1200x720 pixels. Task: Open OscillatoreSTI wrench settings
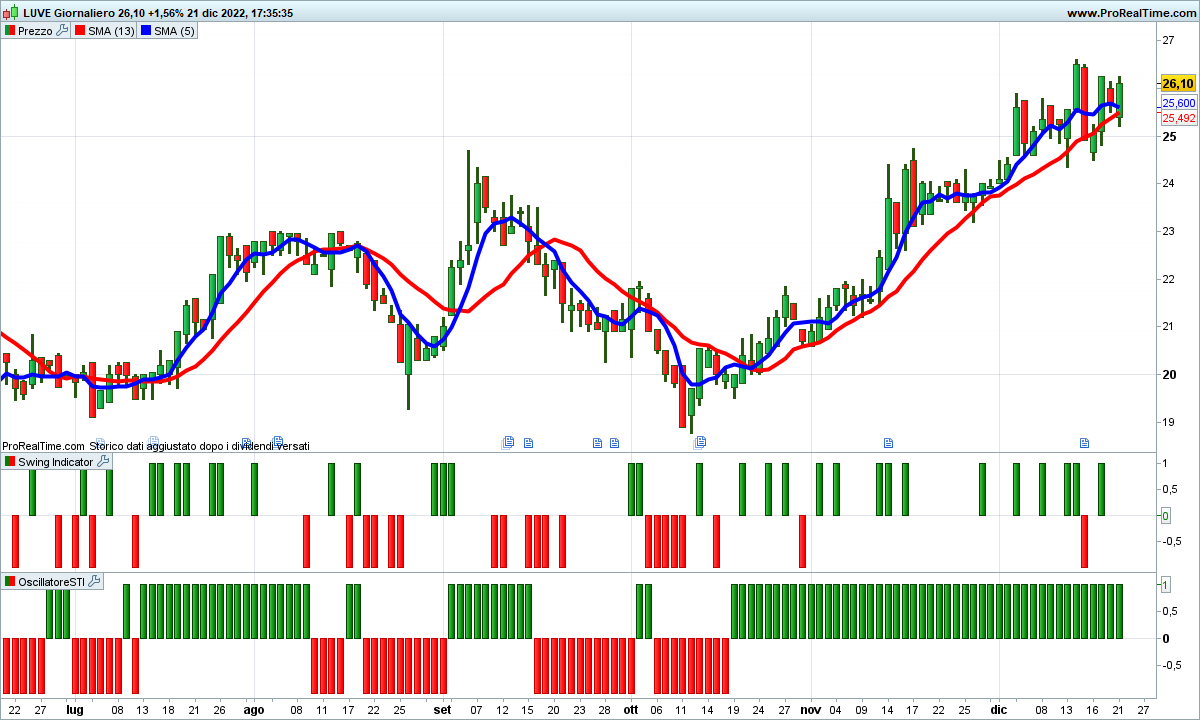tap(94, 581)
